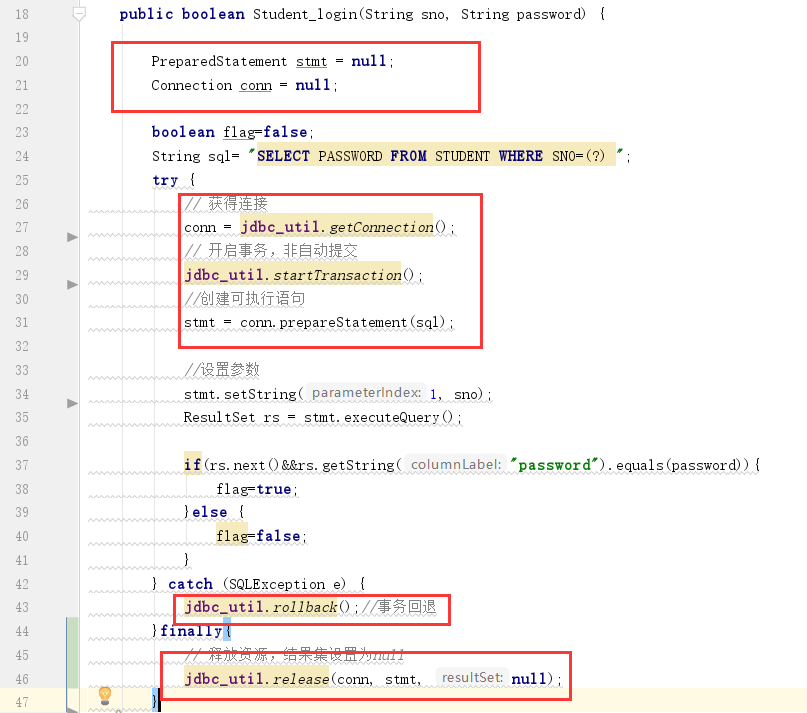Click rs.next() call on line 37
This screenshot has width=807, height=713.
(244, 466)
